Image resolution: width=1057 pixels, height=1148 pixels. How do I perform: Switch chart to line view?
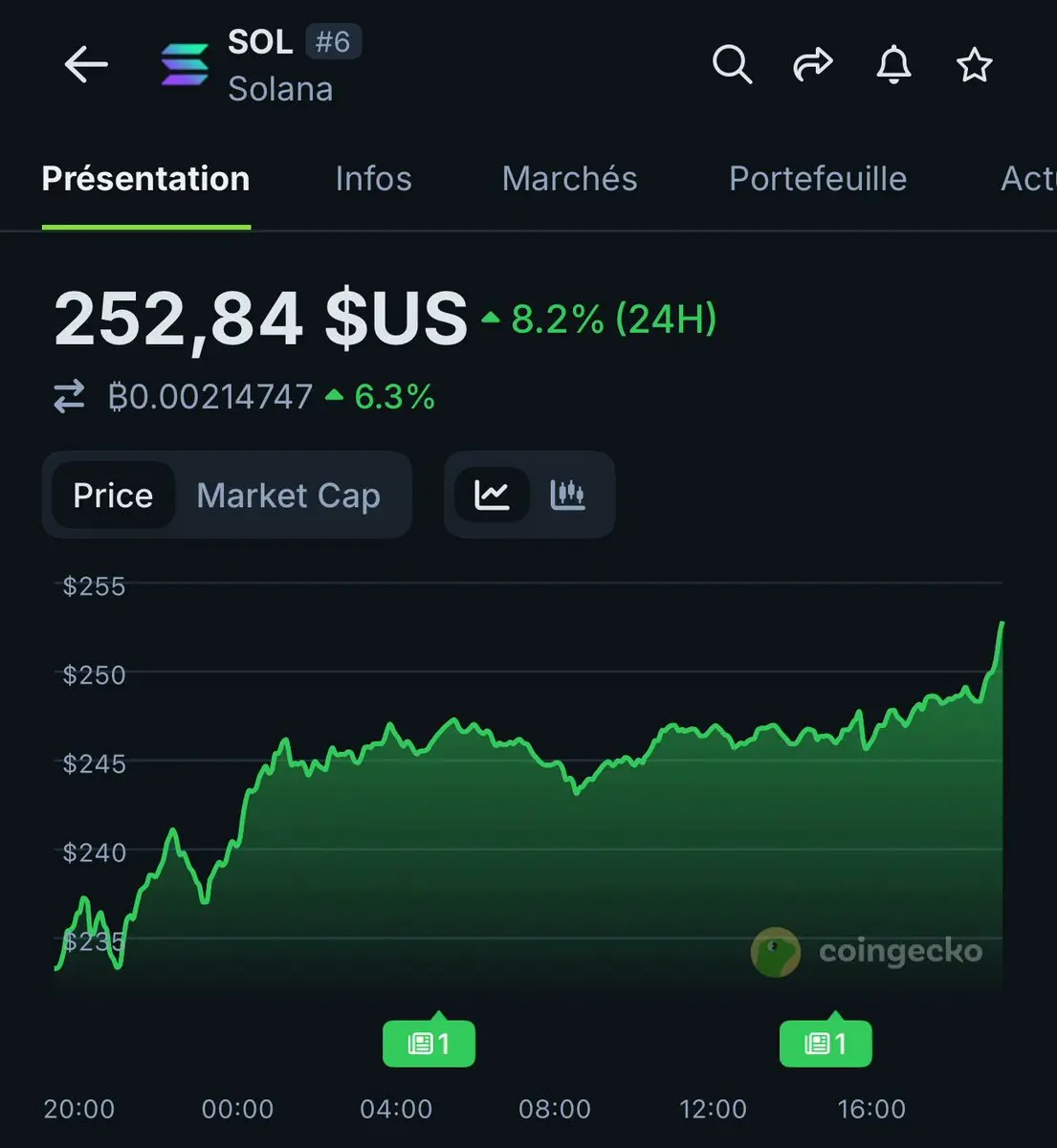[492, 495]
